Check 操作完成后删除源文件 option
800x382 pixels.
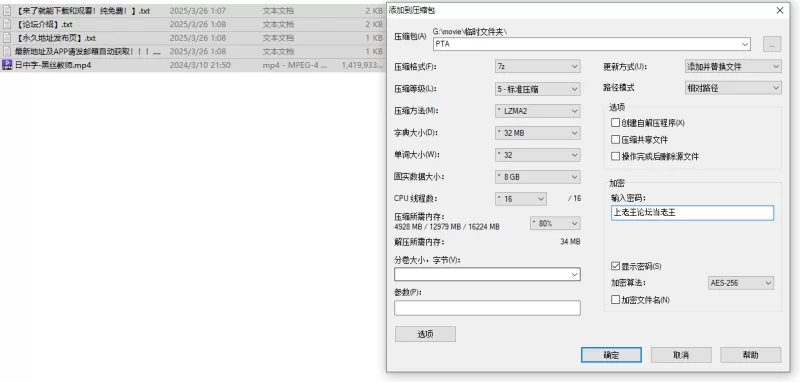click(x=615, y=157)
